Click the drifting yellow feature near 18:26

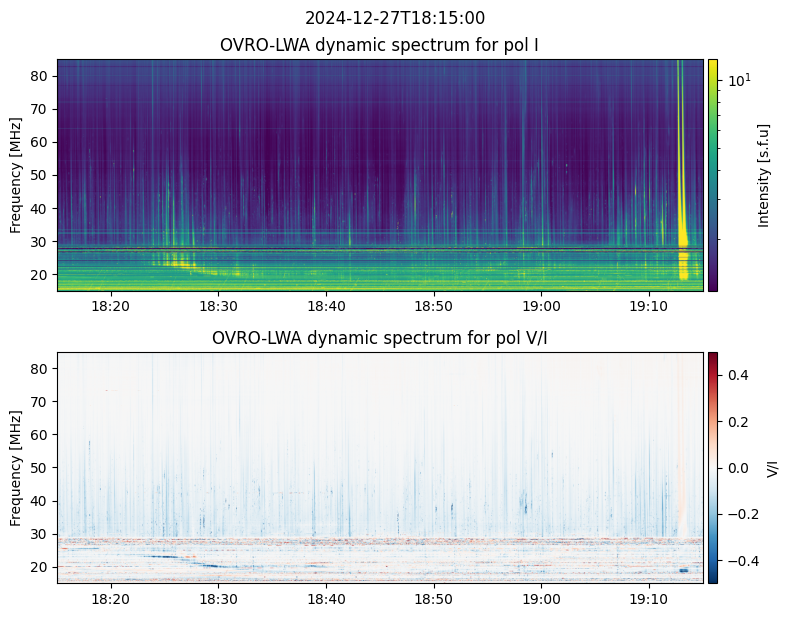tap(177, 262)
